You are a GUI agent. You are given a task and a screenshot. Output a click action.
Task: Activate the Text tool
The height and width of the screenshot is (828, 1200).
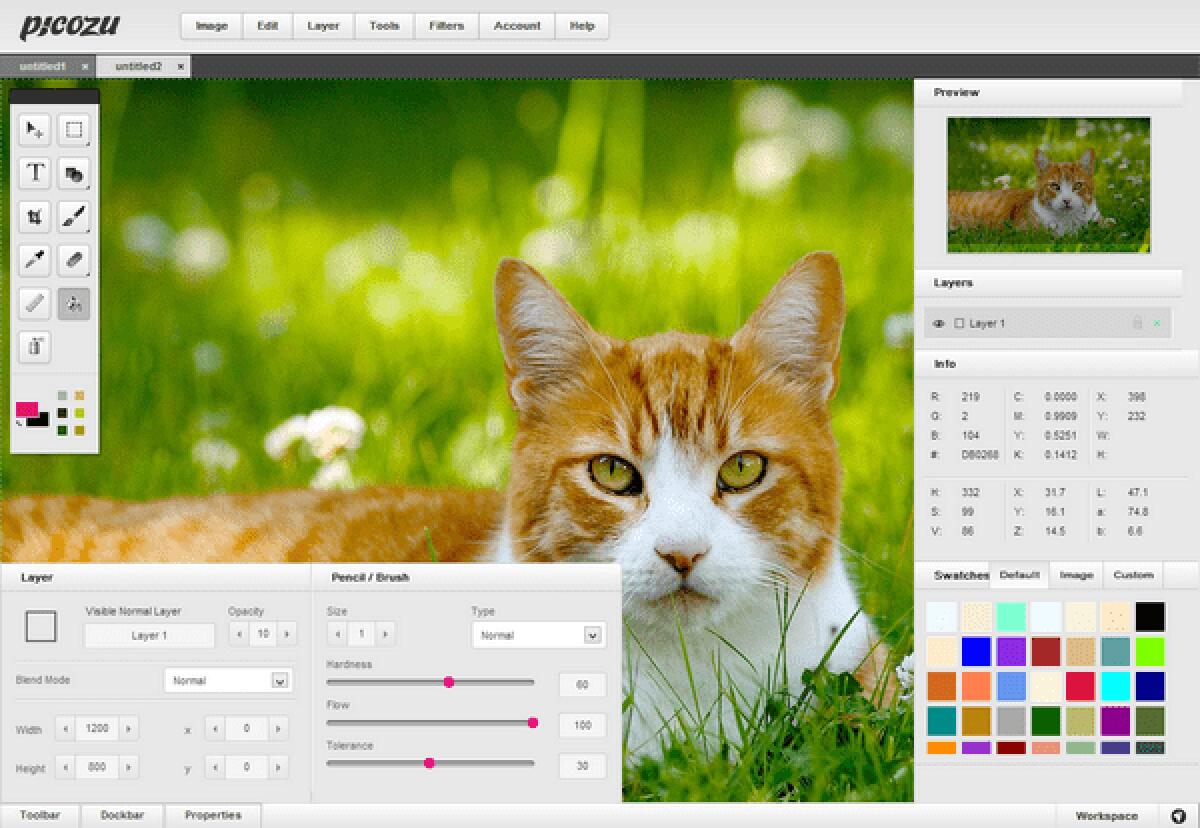(33, 172)
